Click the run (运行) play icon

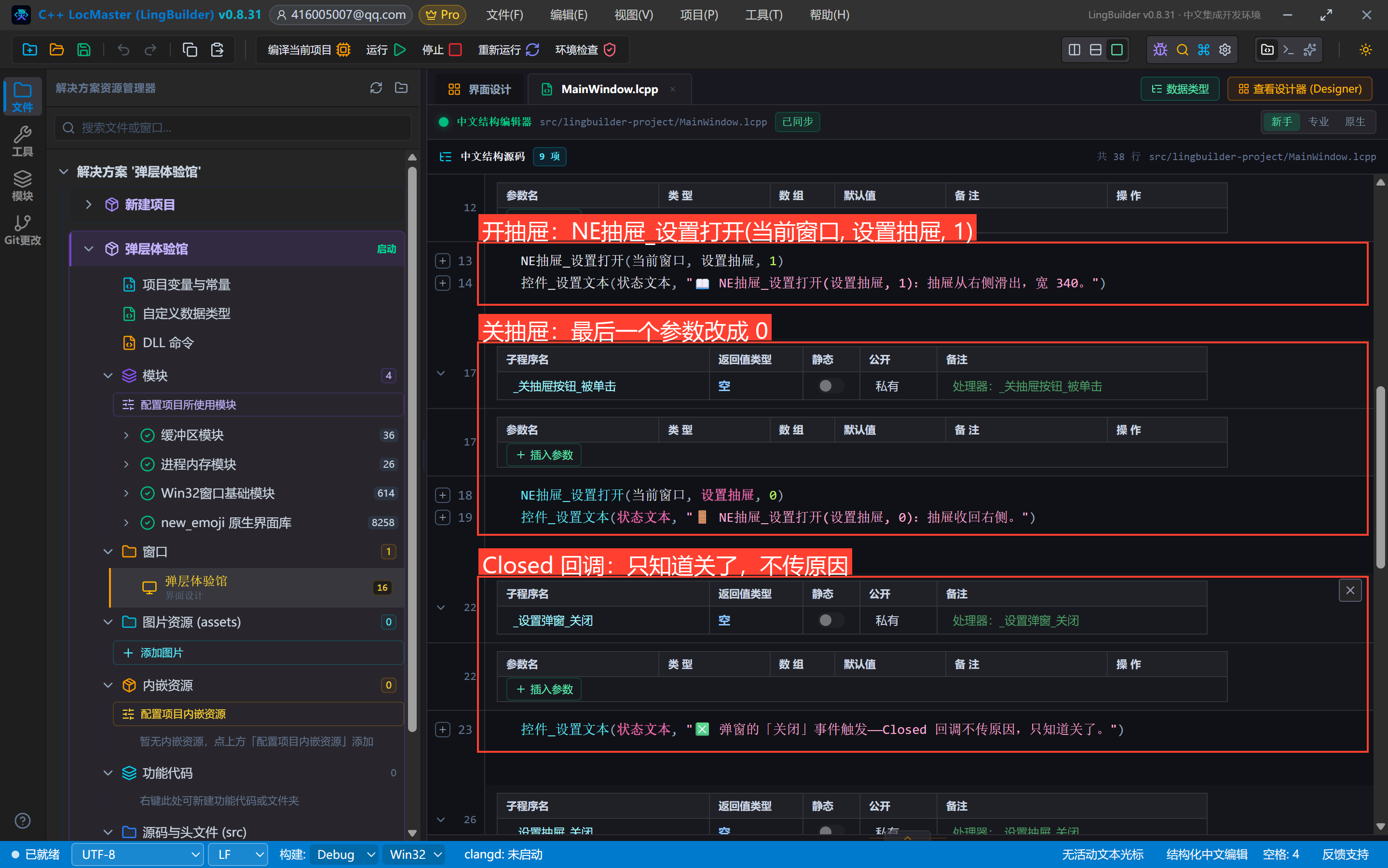coord(400,50)
